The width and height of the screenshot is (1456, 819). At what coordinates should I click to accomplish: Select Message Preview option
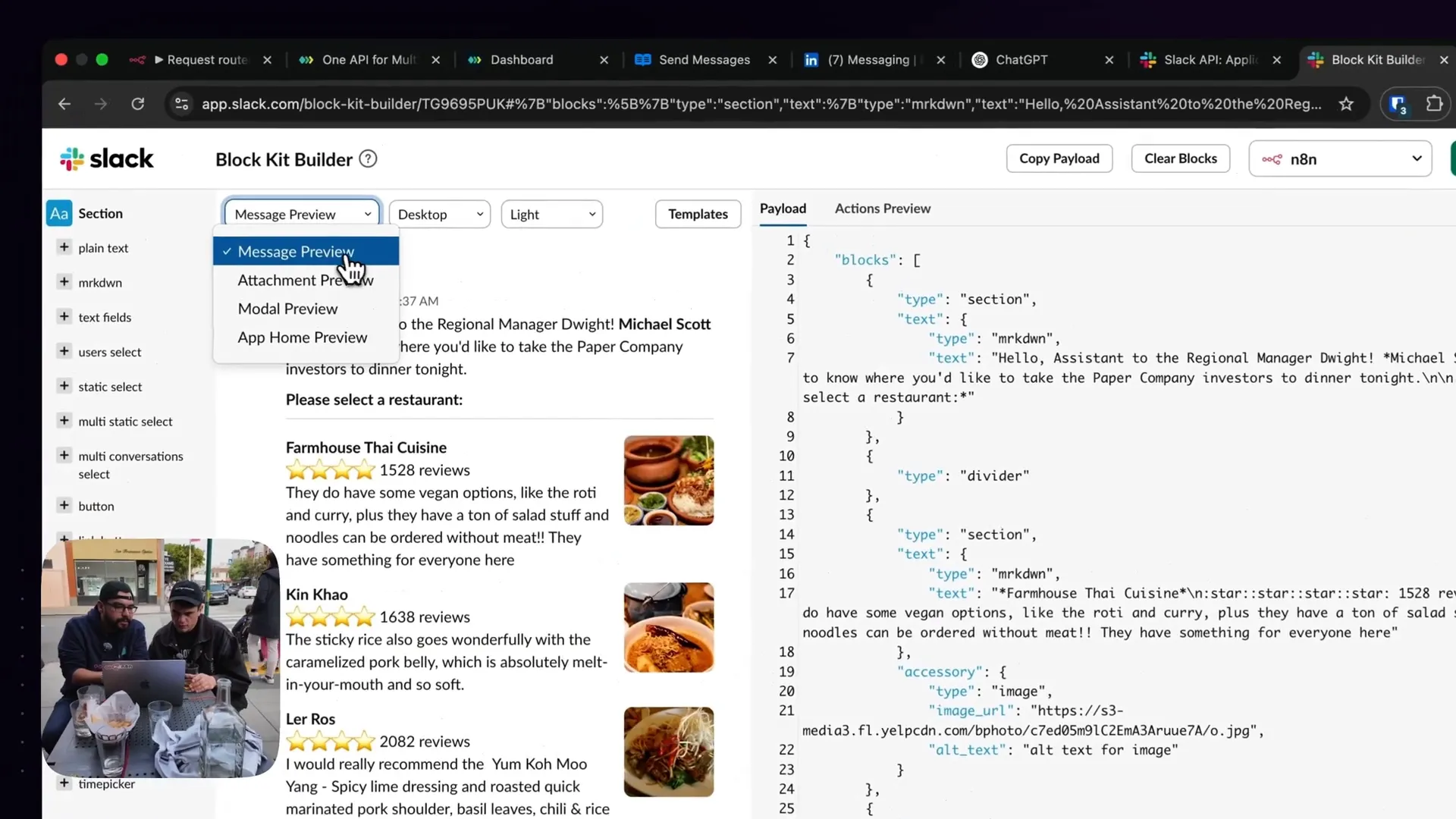tap(306, 252)
